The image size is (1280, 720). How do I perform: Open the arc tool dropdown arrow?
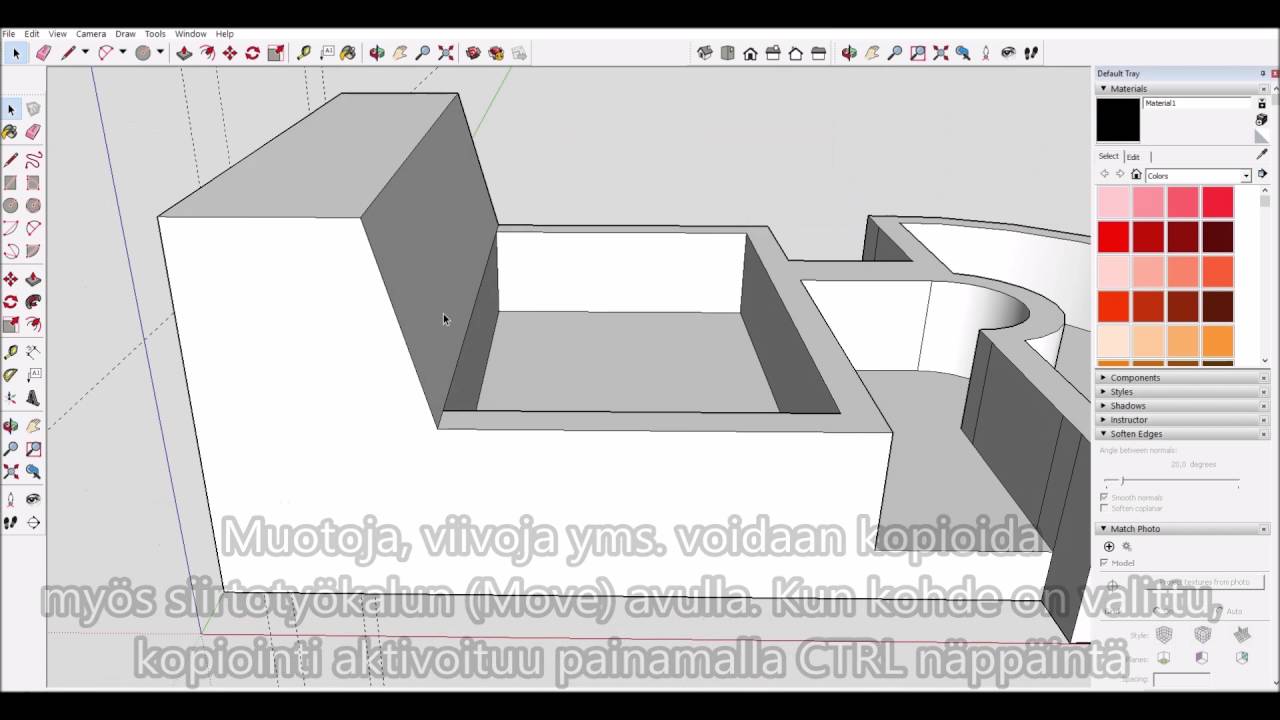[122, 53]
